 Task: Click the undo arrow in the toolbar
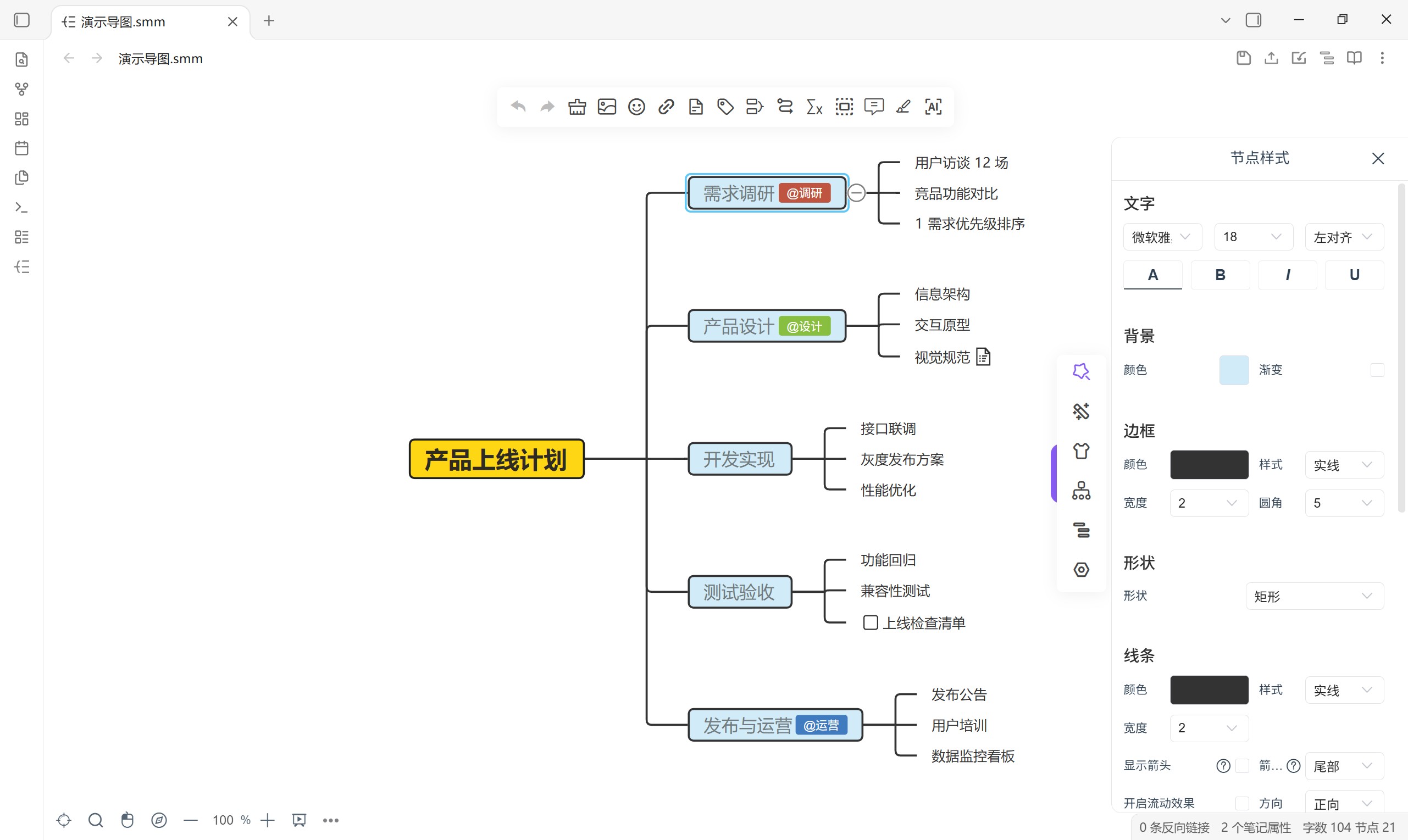click(x=518, y=107)
